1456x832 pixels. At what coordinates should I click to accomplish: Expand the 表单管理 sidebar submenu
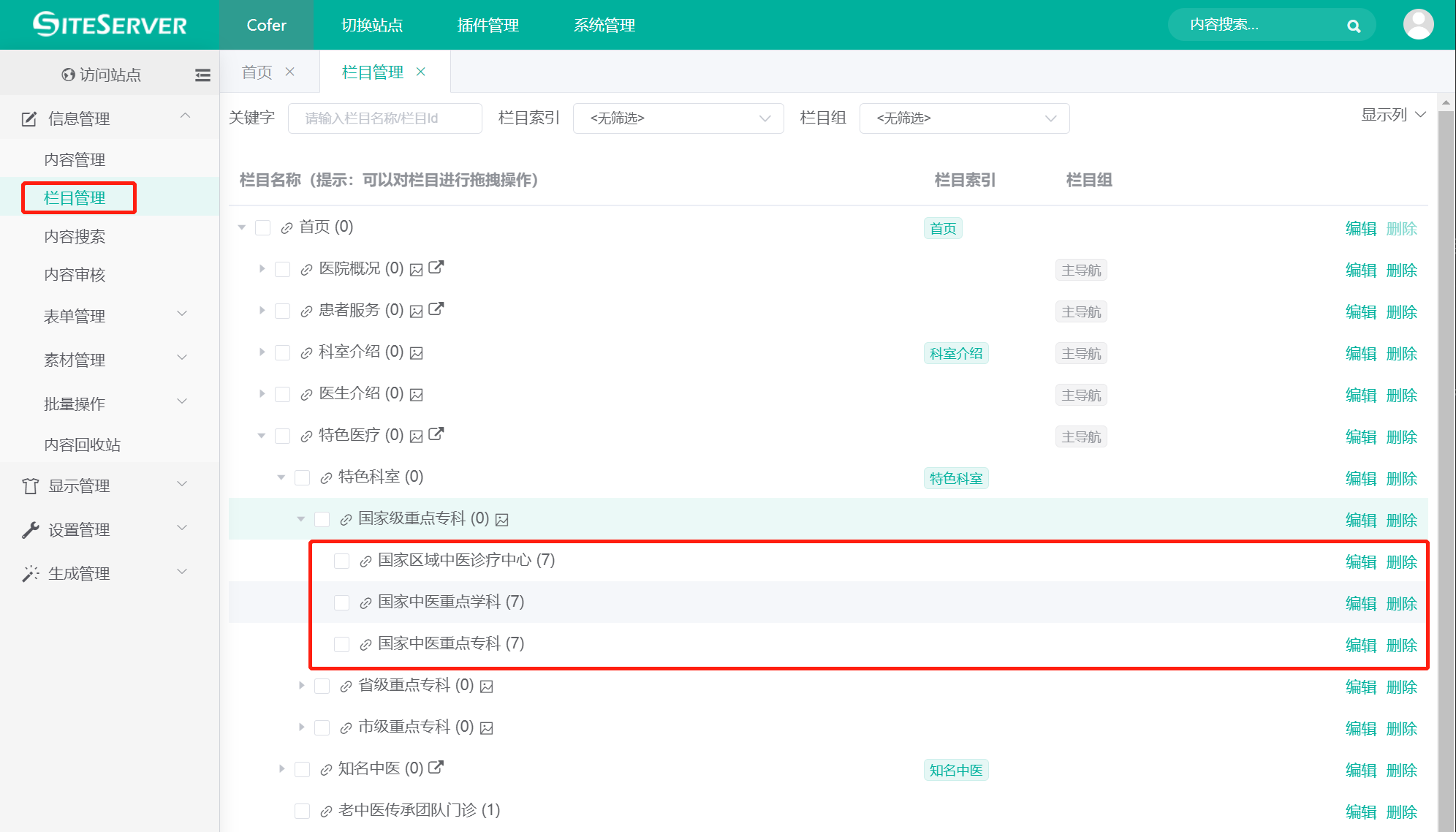pos(110,317)
